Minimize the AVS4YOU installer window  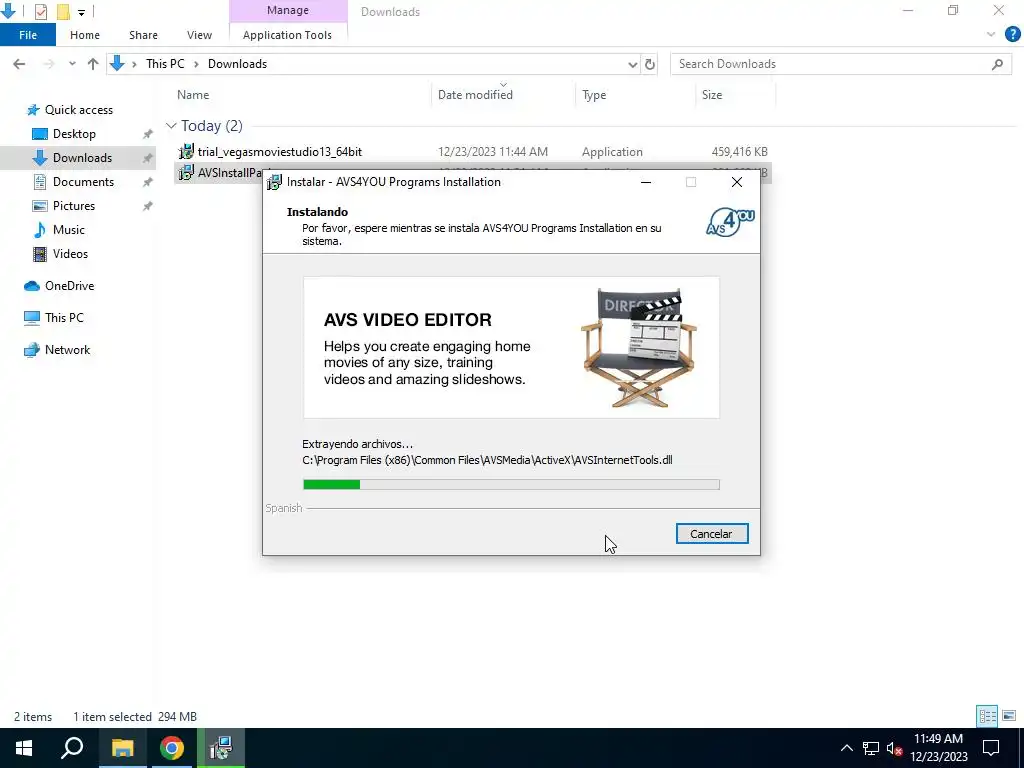click(x=646, y=182)
